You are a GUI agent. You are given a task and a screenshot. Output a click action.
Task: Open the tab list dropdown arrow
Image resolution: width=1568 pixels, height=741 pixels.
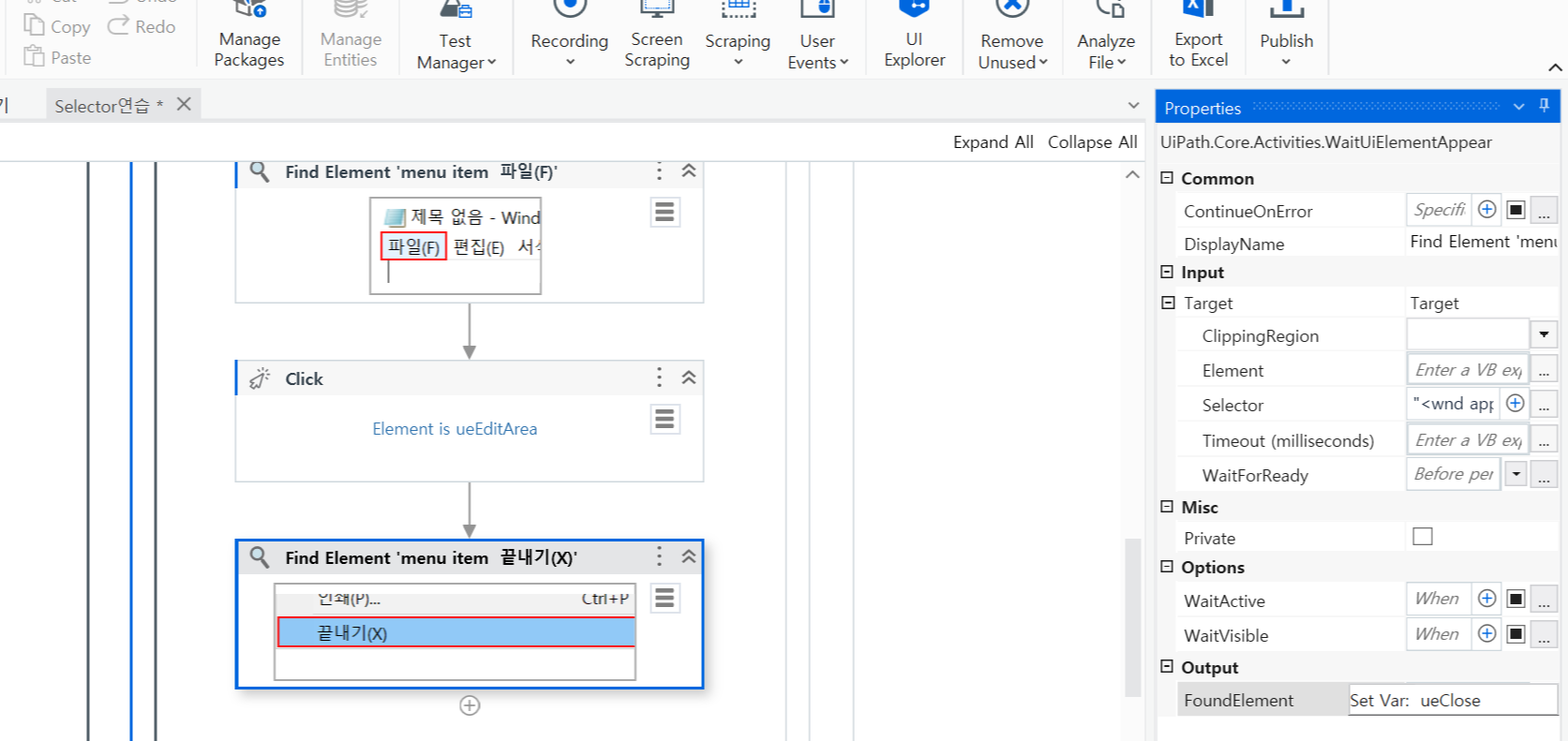tap(1133, 105)
